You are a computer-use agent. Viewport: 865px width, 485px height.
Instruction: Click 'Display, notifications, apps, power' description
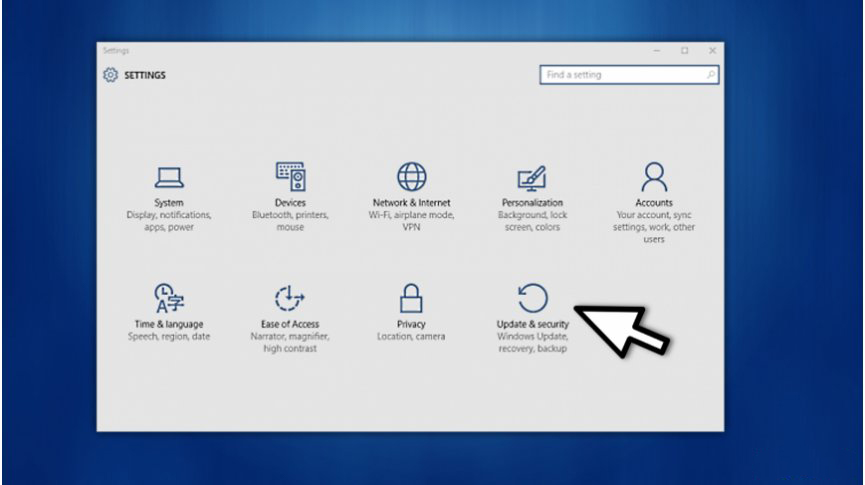(x=169, y=221)
